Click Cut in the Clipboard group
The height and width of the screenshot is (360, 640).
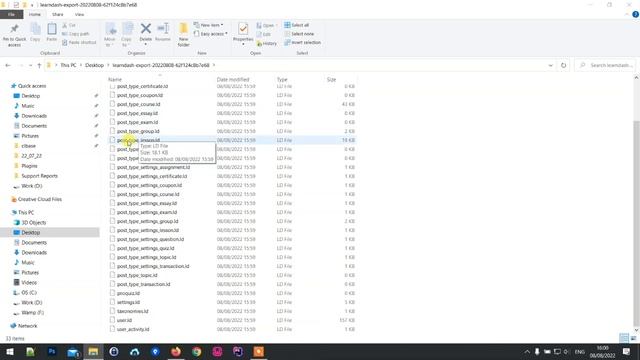coord(69,25)
